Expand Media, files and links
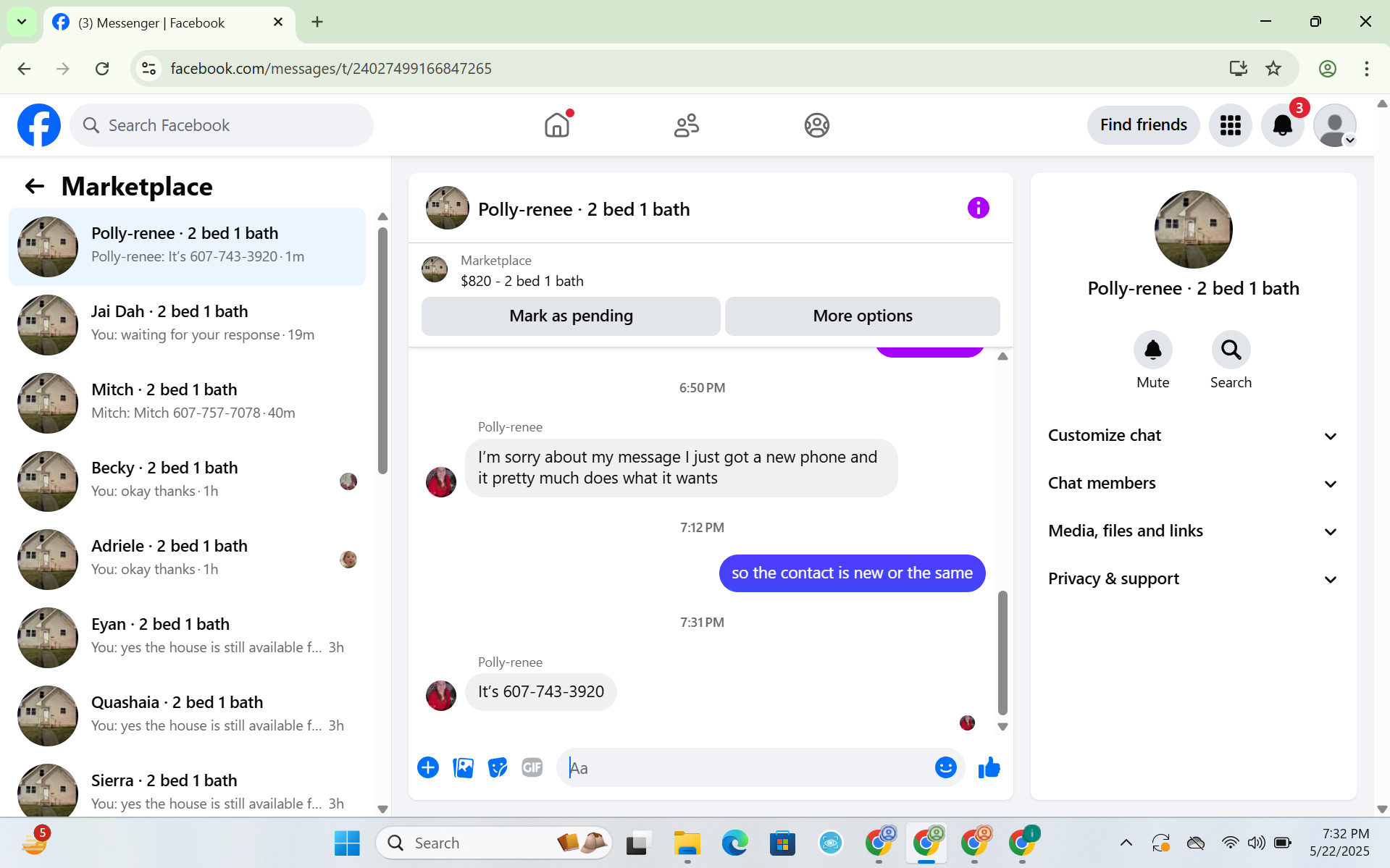This screenshot has width=1390, height=868. [1193, 531]
